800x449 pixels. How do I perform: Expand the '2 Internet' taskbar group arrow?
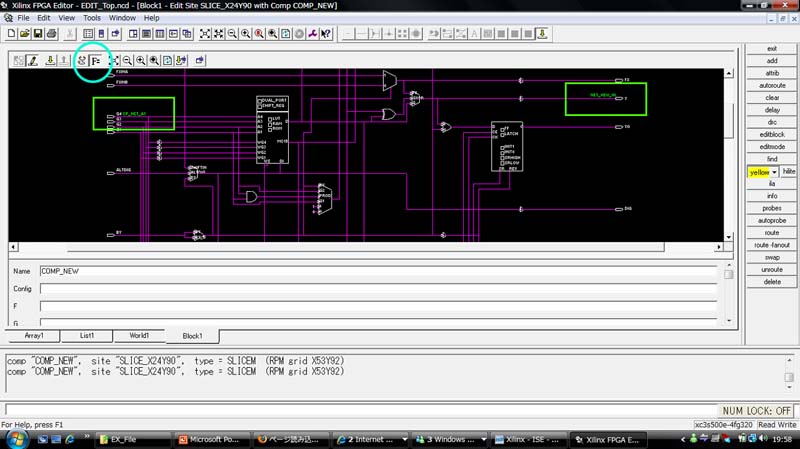[405, 439]
